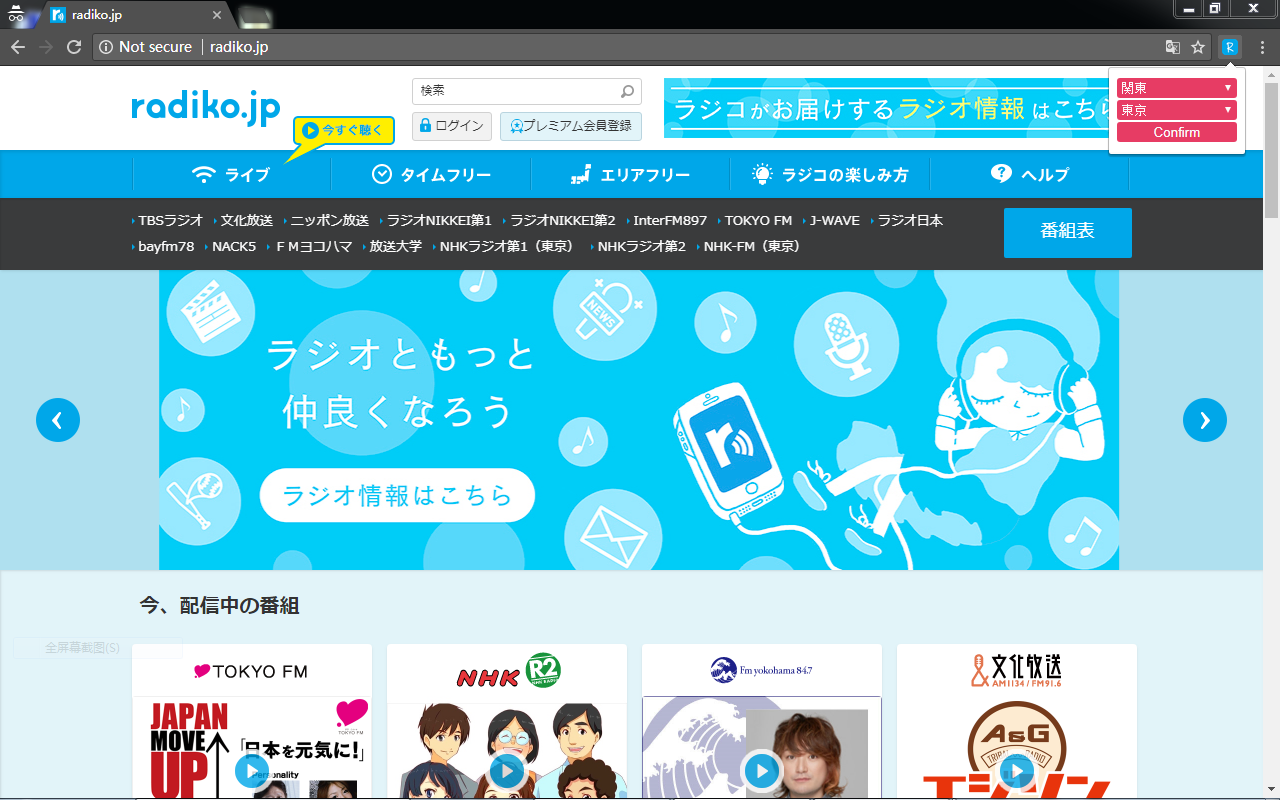
Task: Select bayfm78 station link
Action: (x=166, y=246)
